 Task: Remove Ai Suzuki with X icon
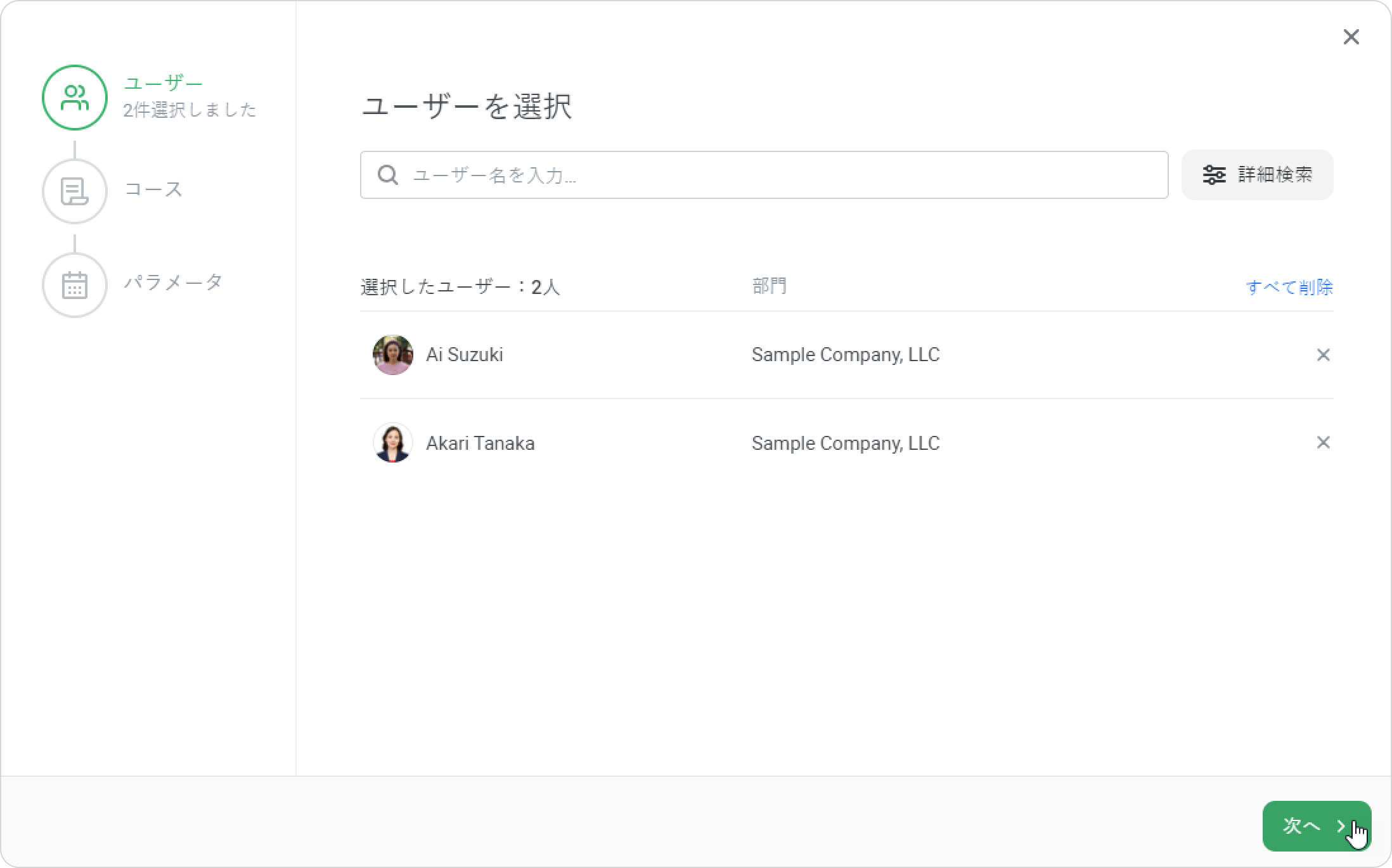tap(1323, 355)
